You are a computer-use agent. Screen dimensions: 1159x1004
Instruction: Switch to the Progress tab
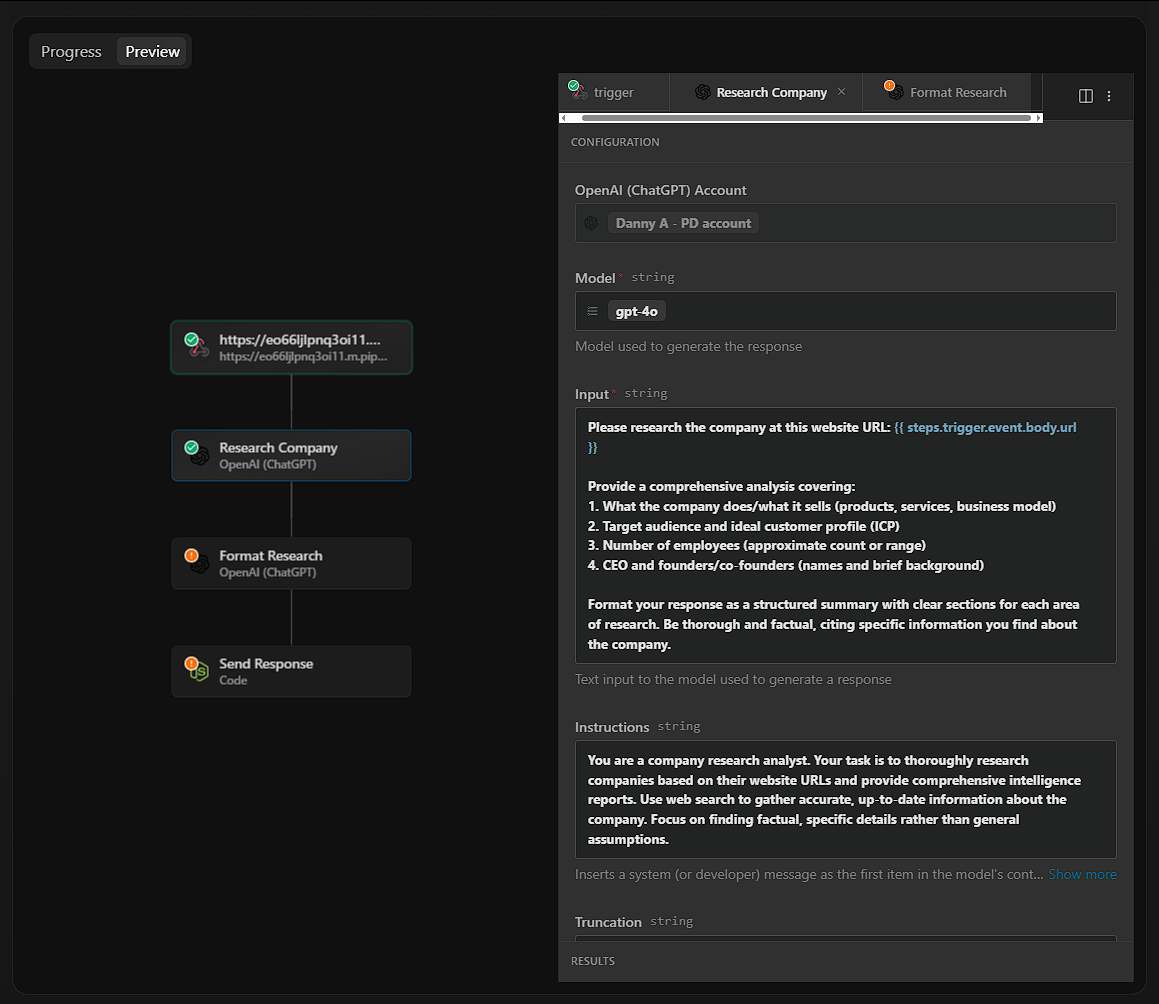point(71,52)
